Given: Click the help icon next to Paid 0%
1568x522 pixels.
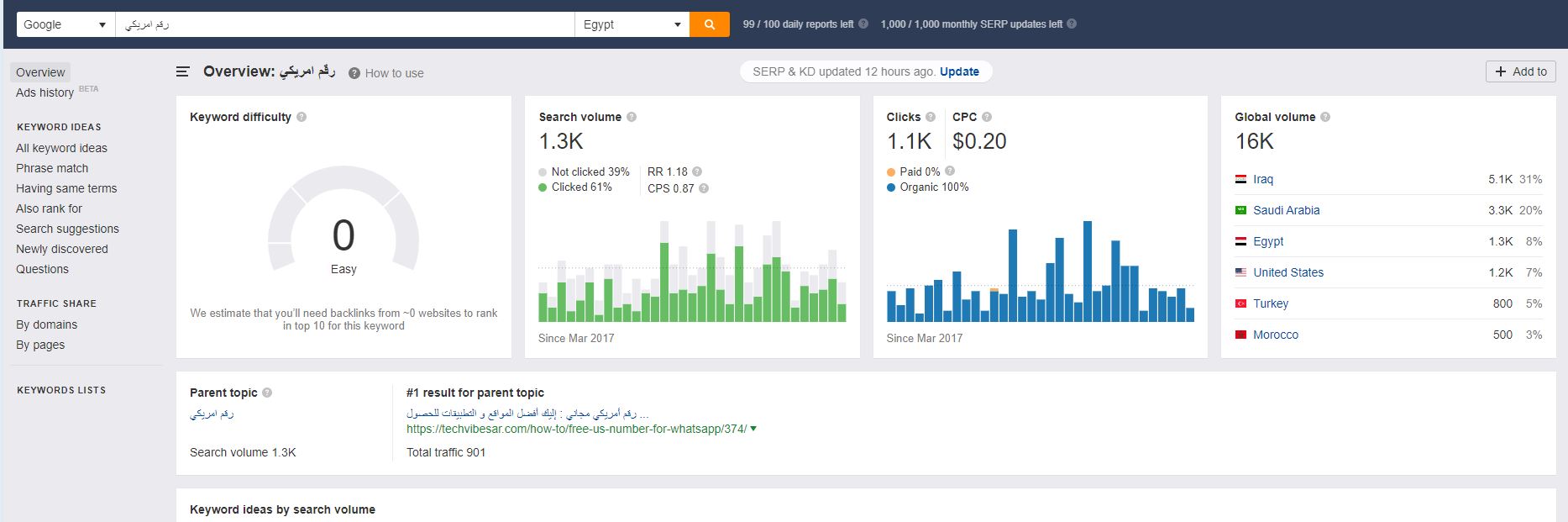Looking at the screenshot, I should (950, 171).
